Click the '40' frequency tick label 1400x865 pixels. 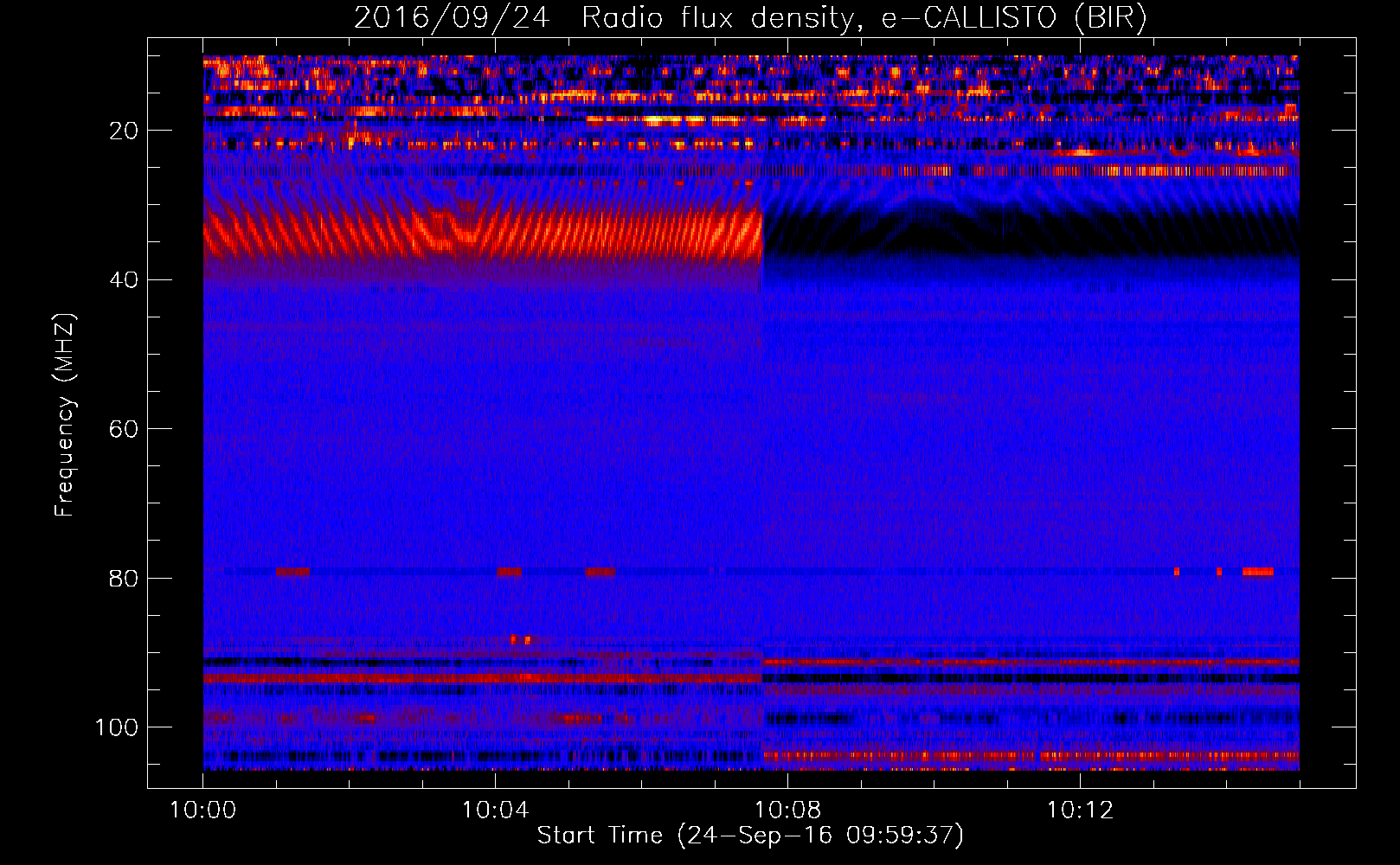click(x=124, y=280)
